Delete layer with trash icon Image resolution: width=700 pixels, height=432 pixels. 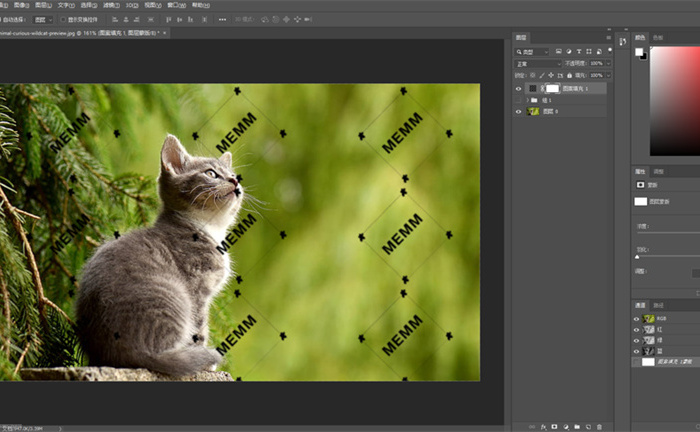(600, 427)
